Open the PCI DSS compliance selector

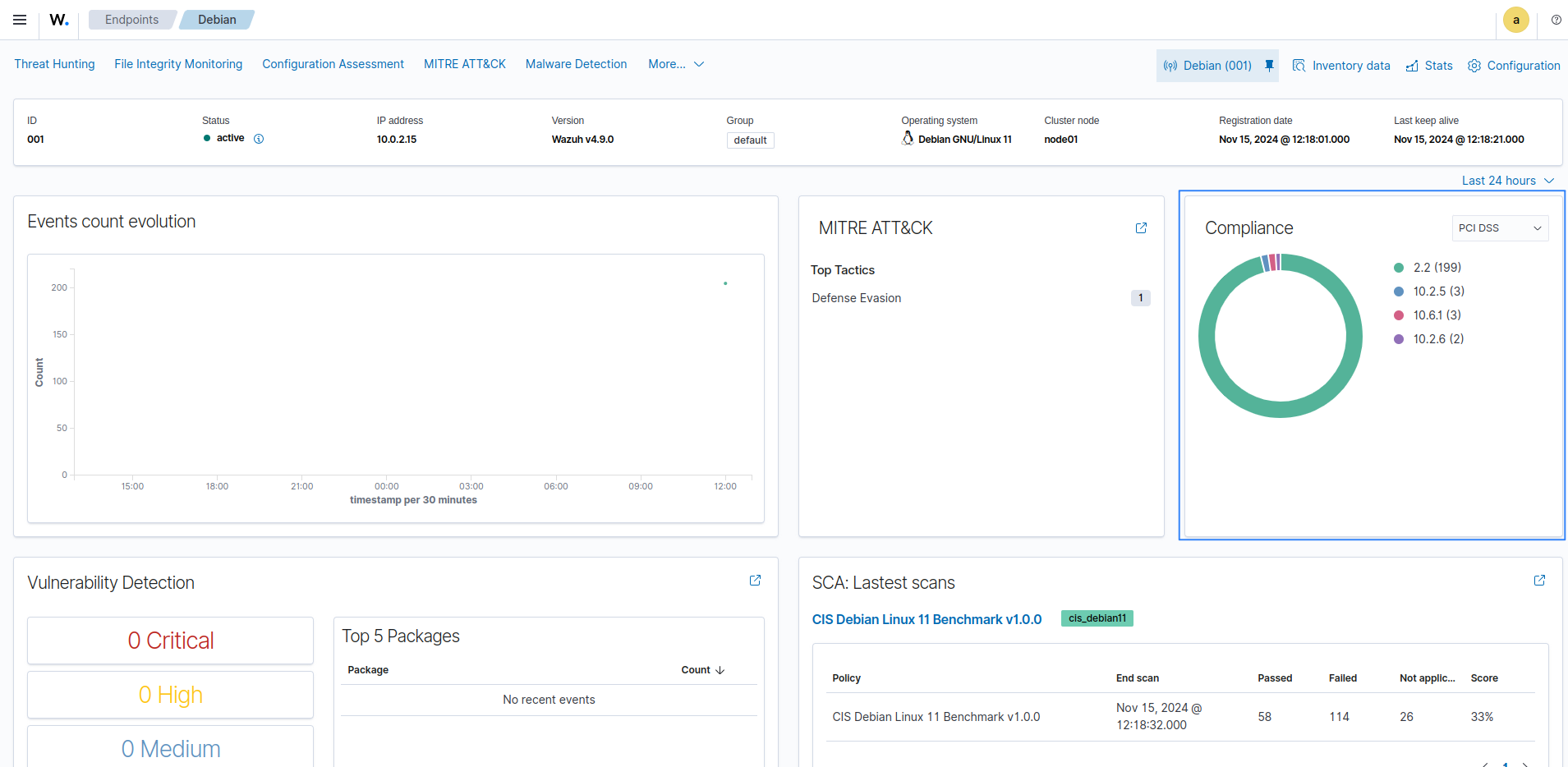click(x=1499, y=227)
